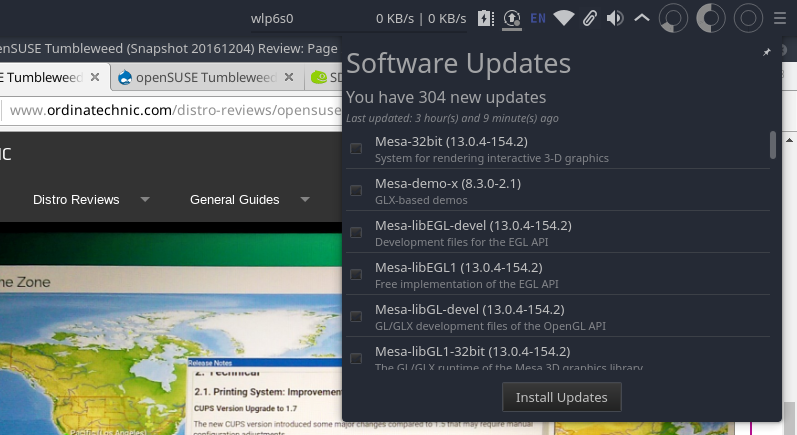Check the Mesa-32bit update checkbox
This screenshot has width=797, height=435.
(356, 148)
